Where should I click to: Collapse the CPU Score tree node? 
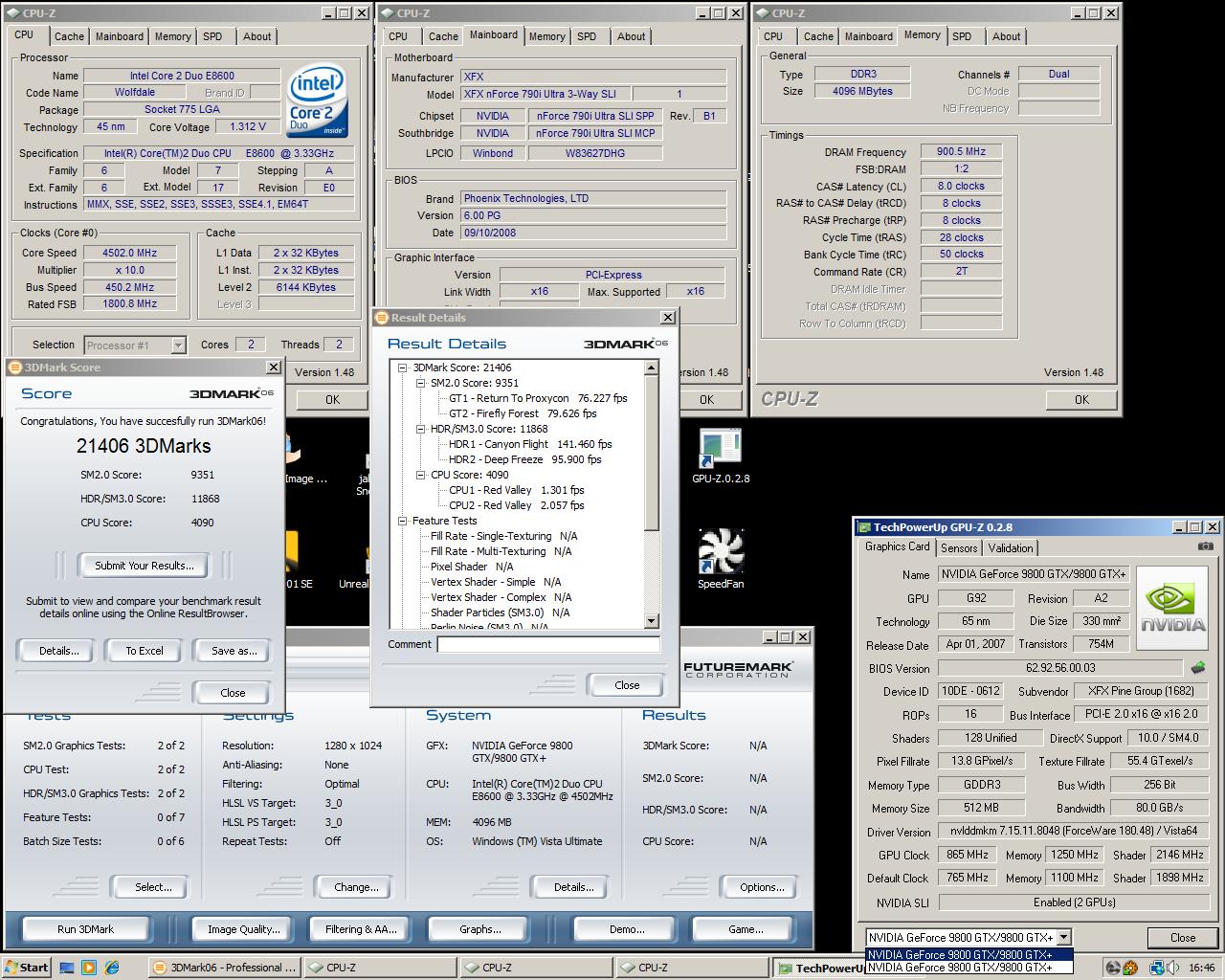(421, 475)
